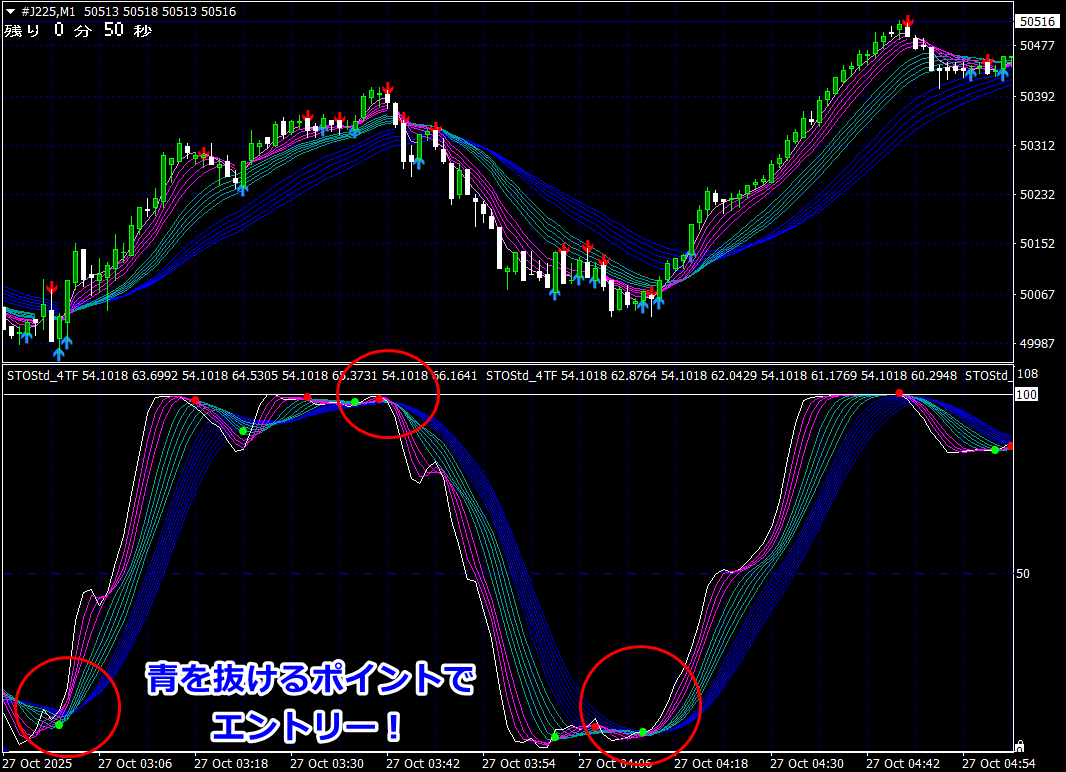Screen dimensions: 1066x772
Task: Click the current price tag 50516
Action: tap(1037, 22)
